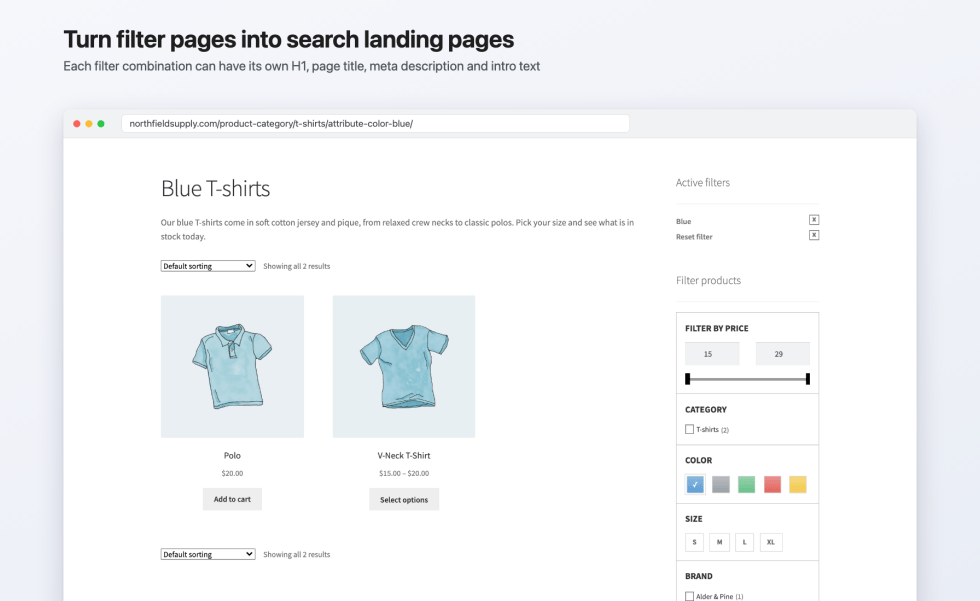Open the Polo product image

(232, 367)
